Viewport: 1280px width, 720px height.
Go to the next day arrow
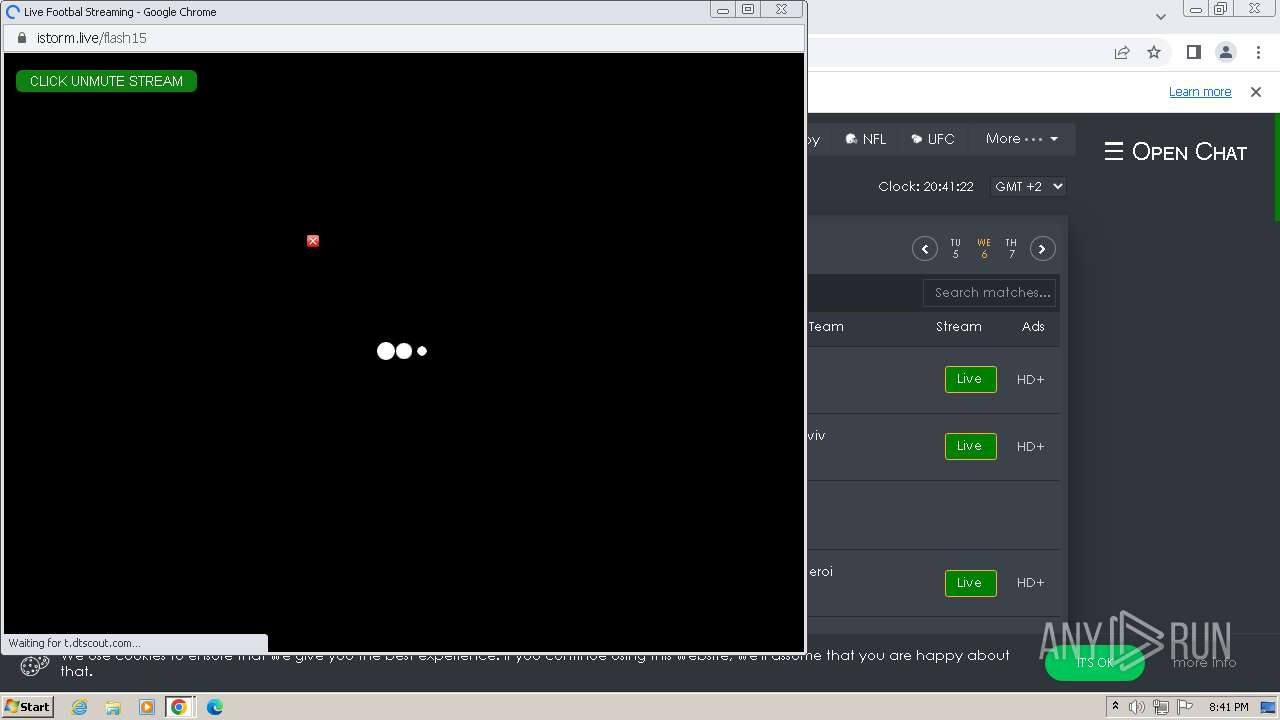pos(1043,249)
